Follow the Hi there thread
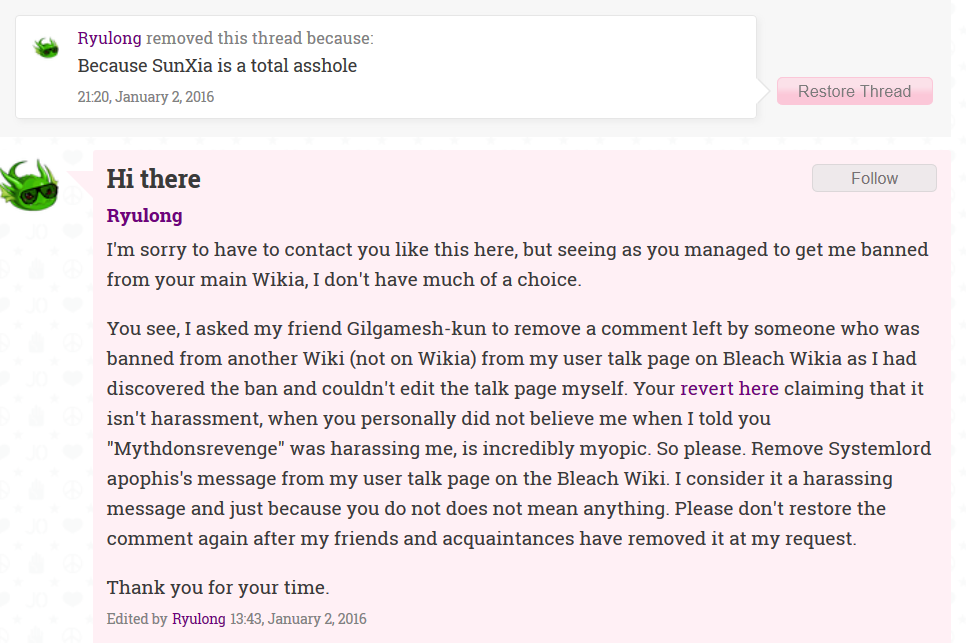The height and width of the screenshot is (643, 966). 874,178
